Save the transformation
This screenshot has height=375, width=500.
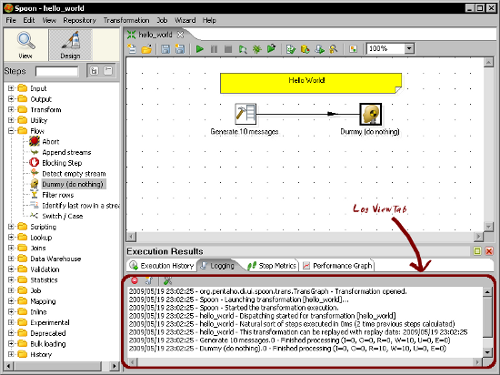pos(166,49)
